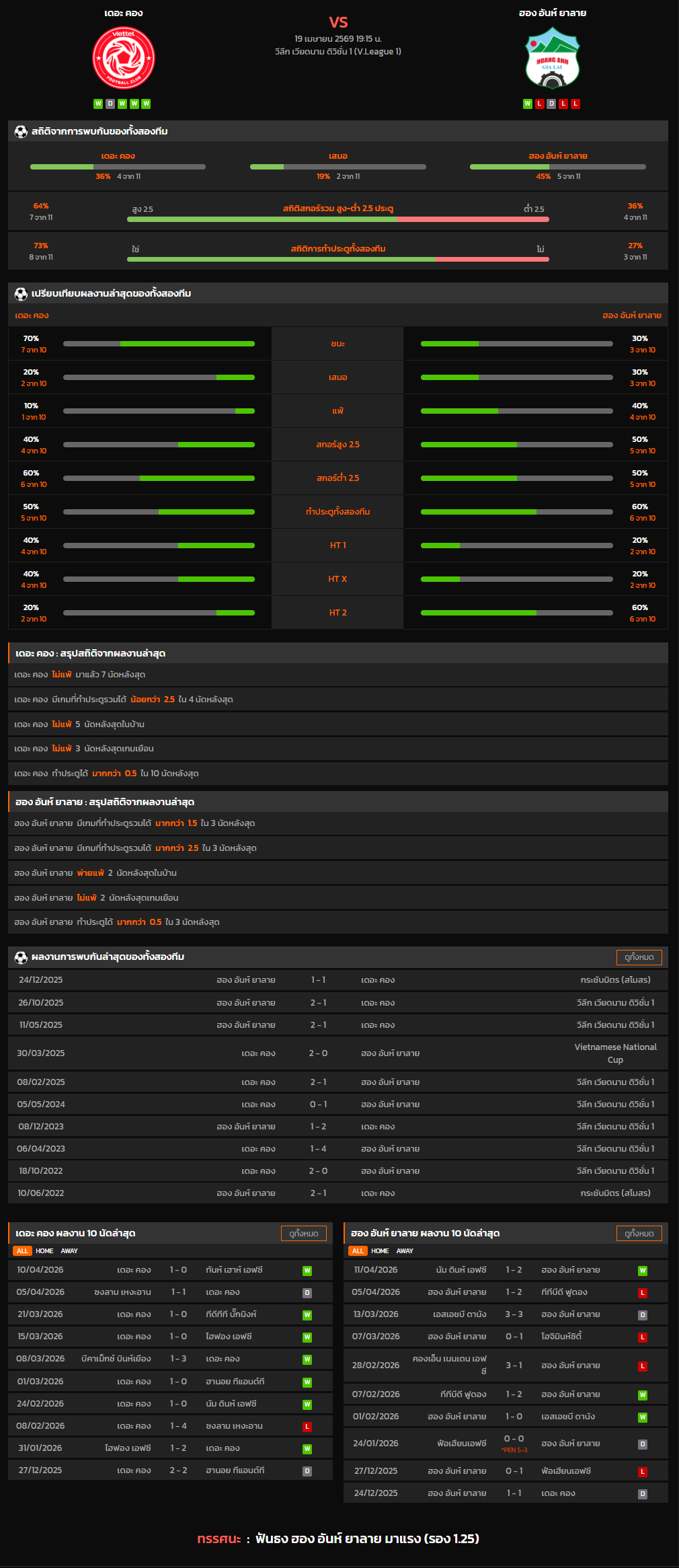679x1568 pixels.
Task: Click the Hoang Anh Gia Lai club logo
Action: 552,59
